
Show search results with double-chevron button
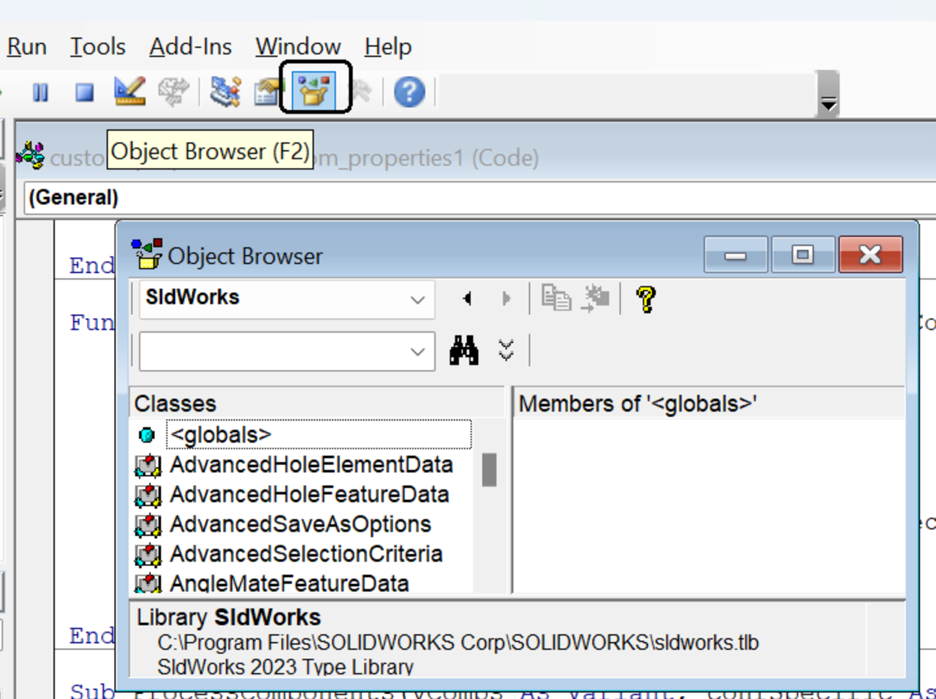pos(506,350)
